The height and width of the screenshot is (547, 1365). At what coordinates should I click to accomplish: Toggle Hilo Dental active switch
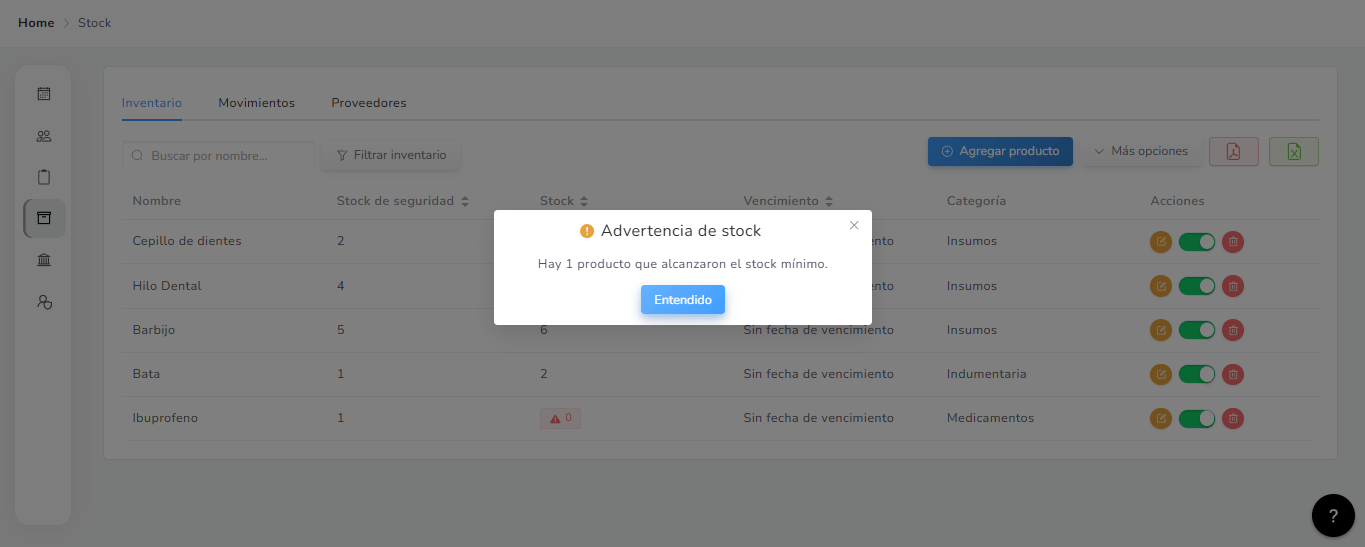pos(1197,286)
